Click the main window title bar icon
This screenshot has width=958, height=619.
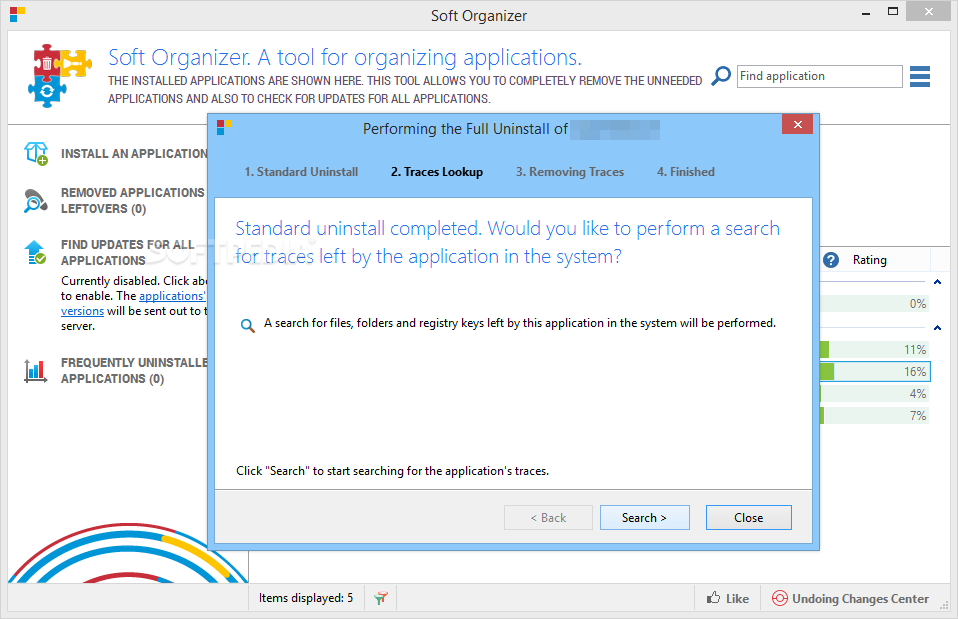click(x=17, y=15)
